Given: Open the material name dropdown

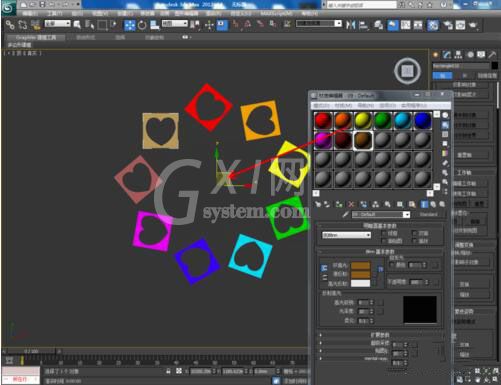Looking at the screenshot, I should 406,214.
